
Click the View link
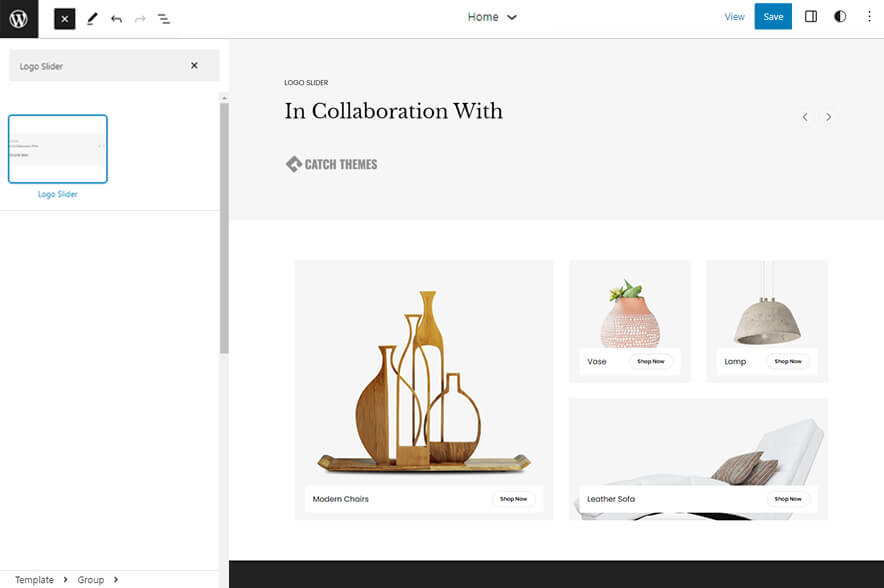(734, 17)
